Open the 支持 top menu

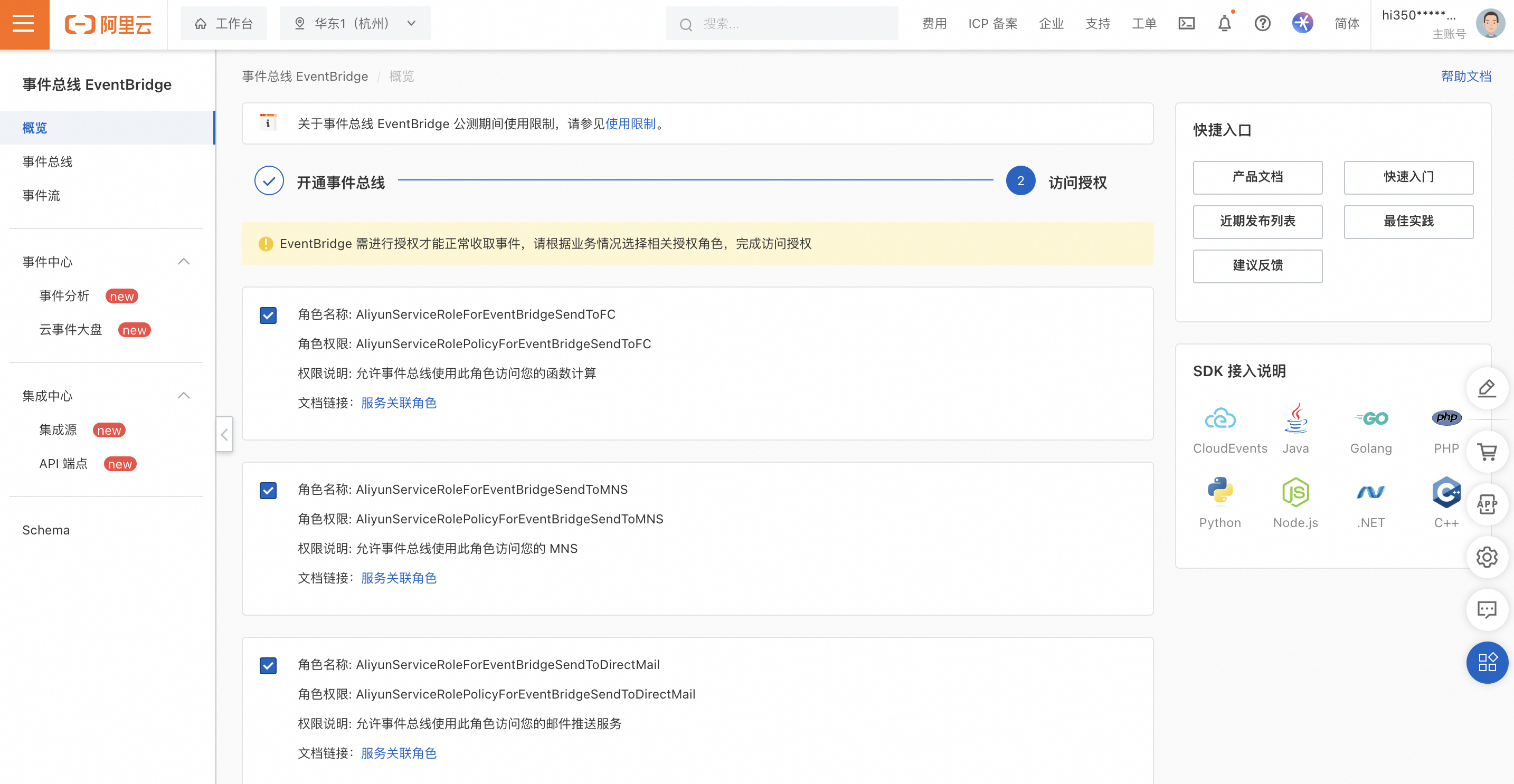pos(1097,24)
